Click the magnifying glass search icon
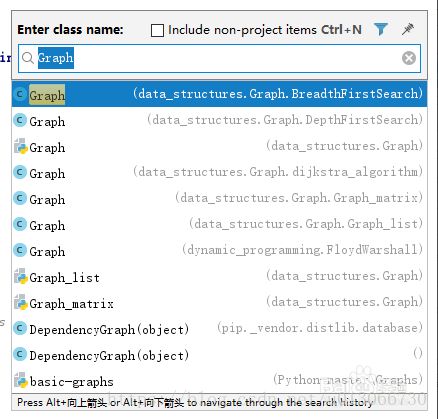Viewport: 438px width, 419px height. [x=28, y=58]
